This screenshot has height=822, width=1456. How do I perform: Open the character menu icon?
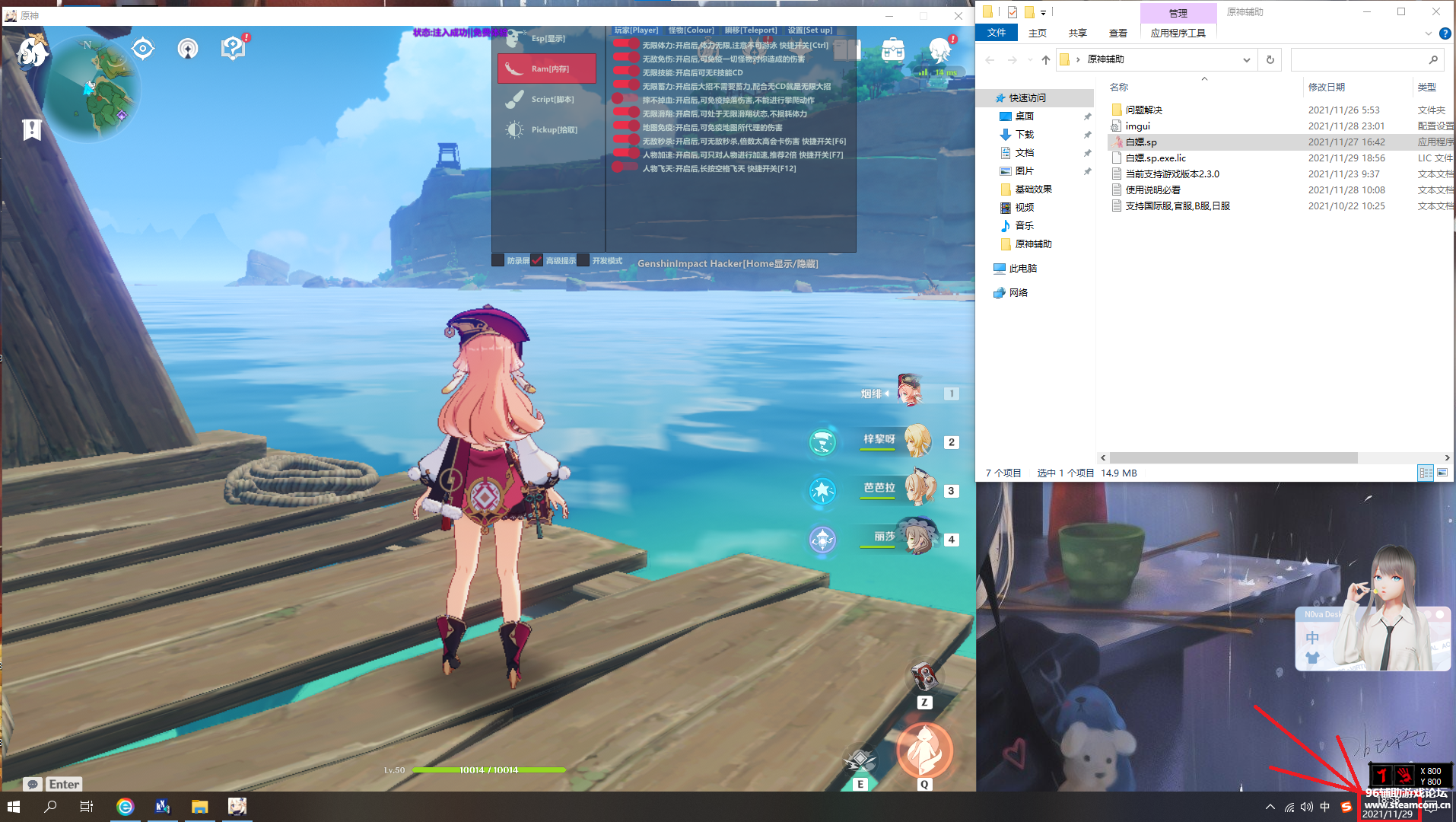tap(940, 50)
